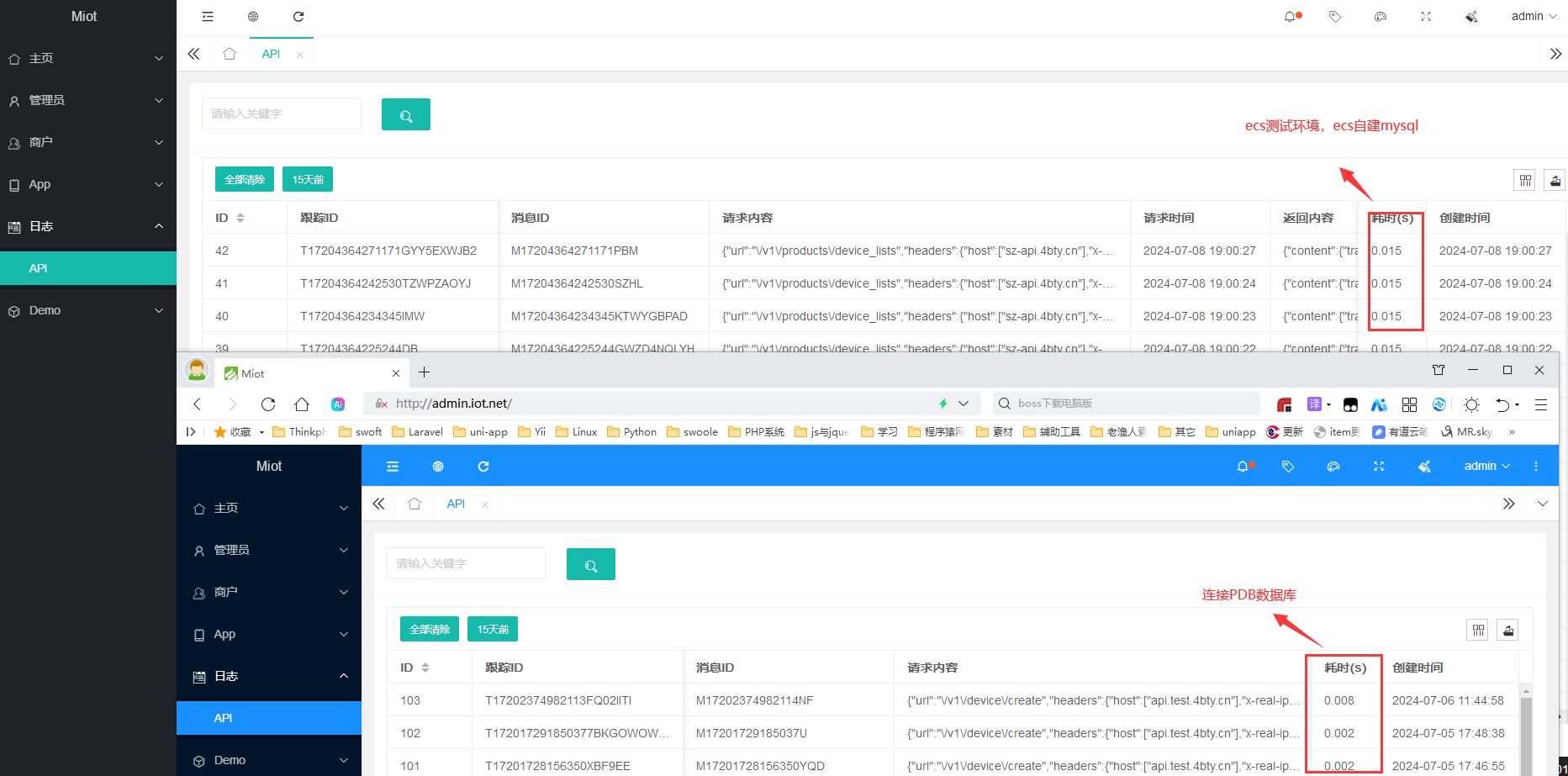Close the Miot browser tab

click(396, 373)
